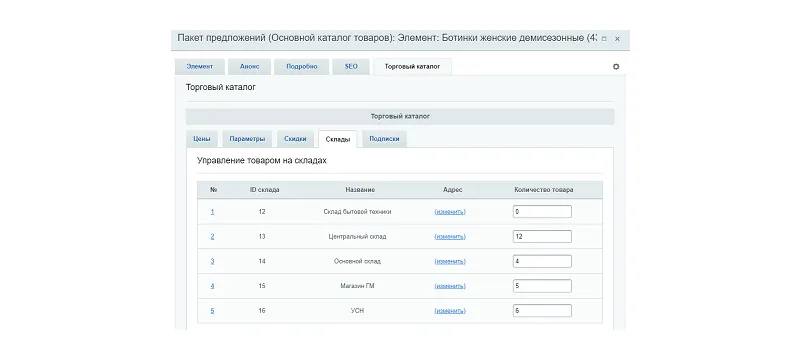Select the Основной склад name cell
800x360 pixels.
(x=357, y=261)
